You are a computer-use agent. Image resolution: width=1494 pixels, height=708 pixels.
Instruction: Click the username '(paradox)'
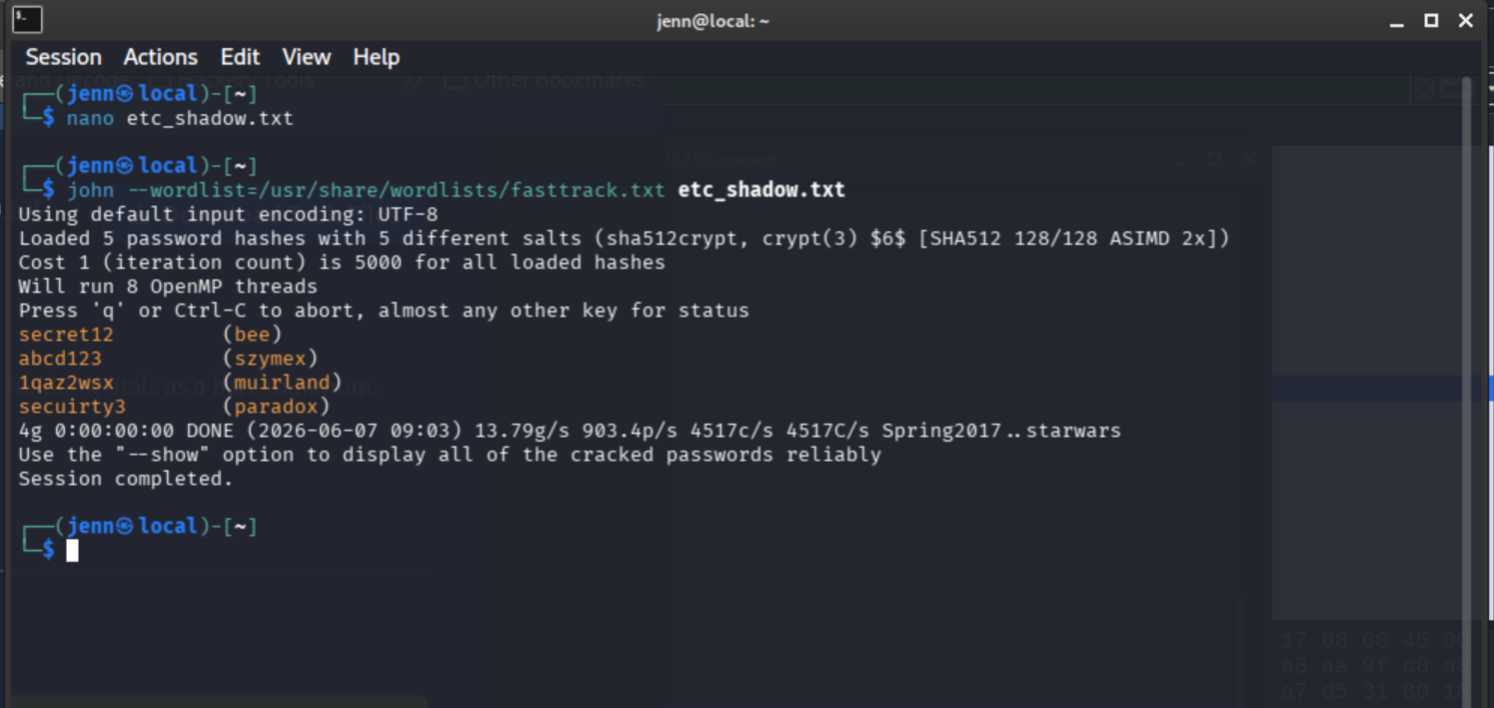[276, 407]
